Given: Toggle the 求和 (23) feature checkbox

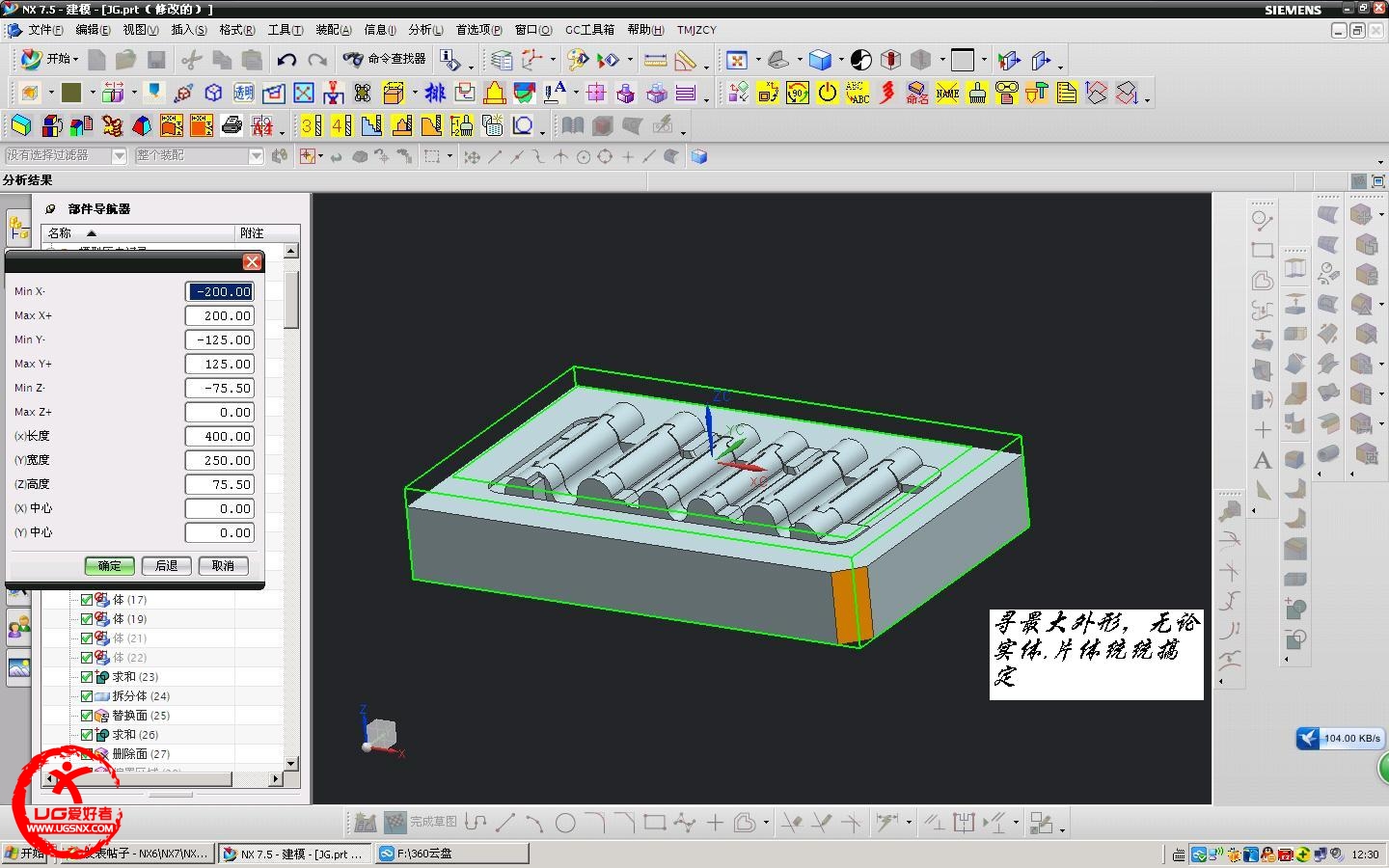Looking at the screenshot, I should coord(87,677).
